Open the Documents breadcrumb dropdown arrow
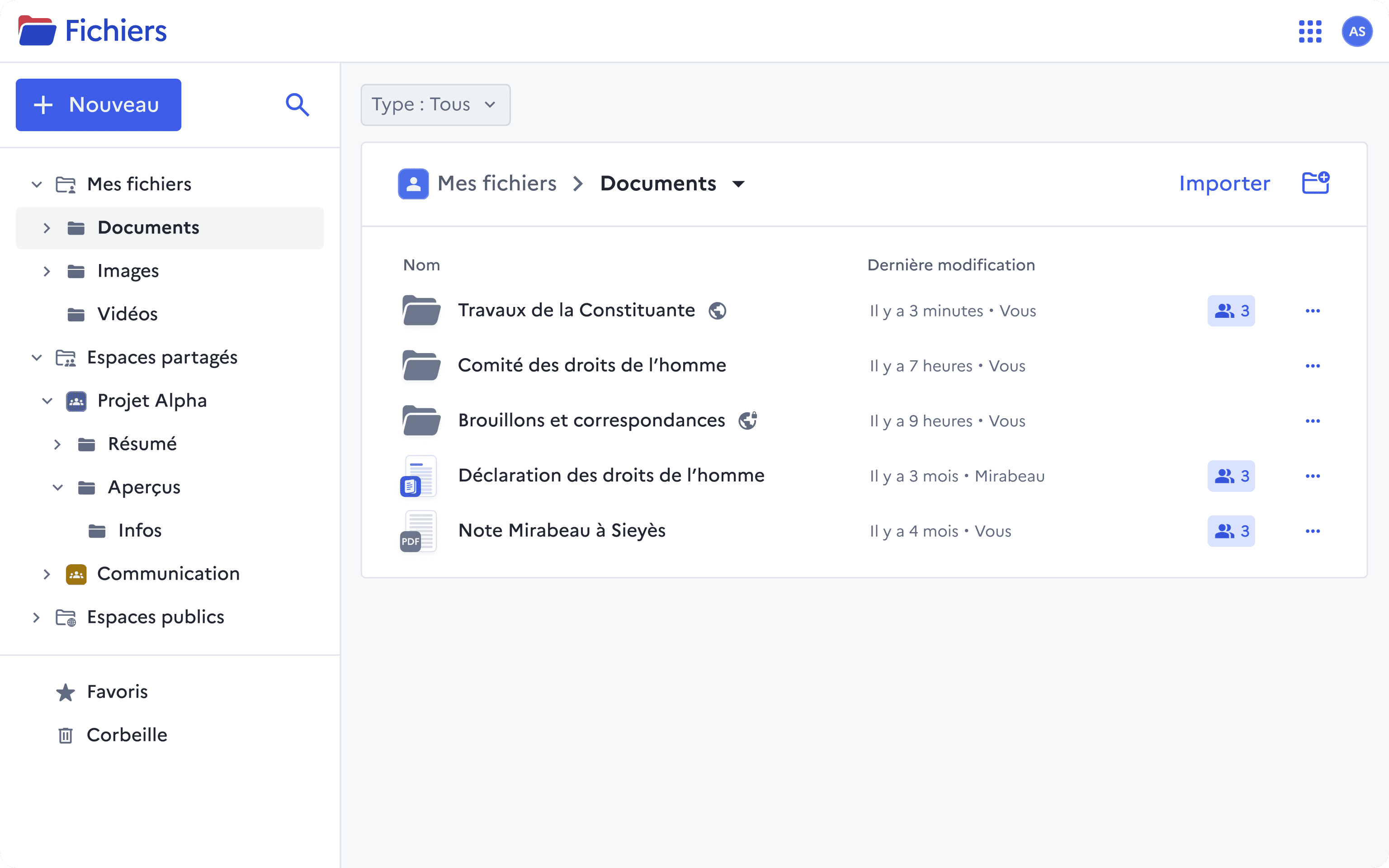 pos(738,184)
